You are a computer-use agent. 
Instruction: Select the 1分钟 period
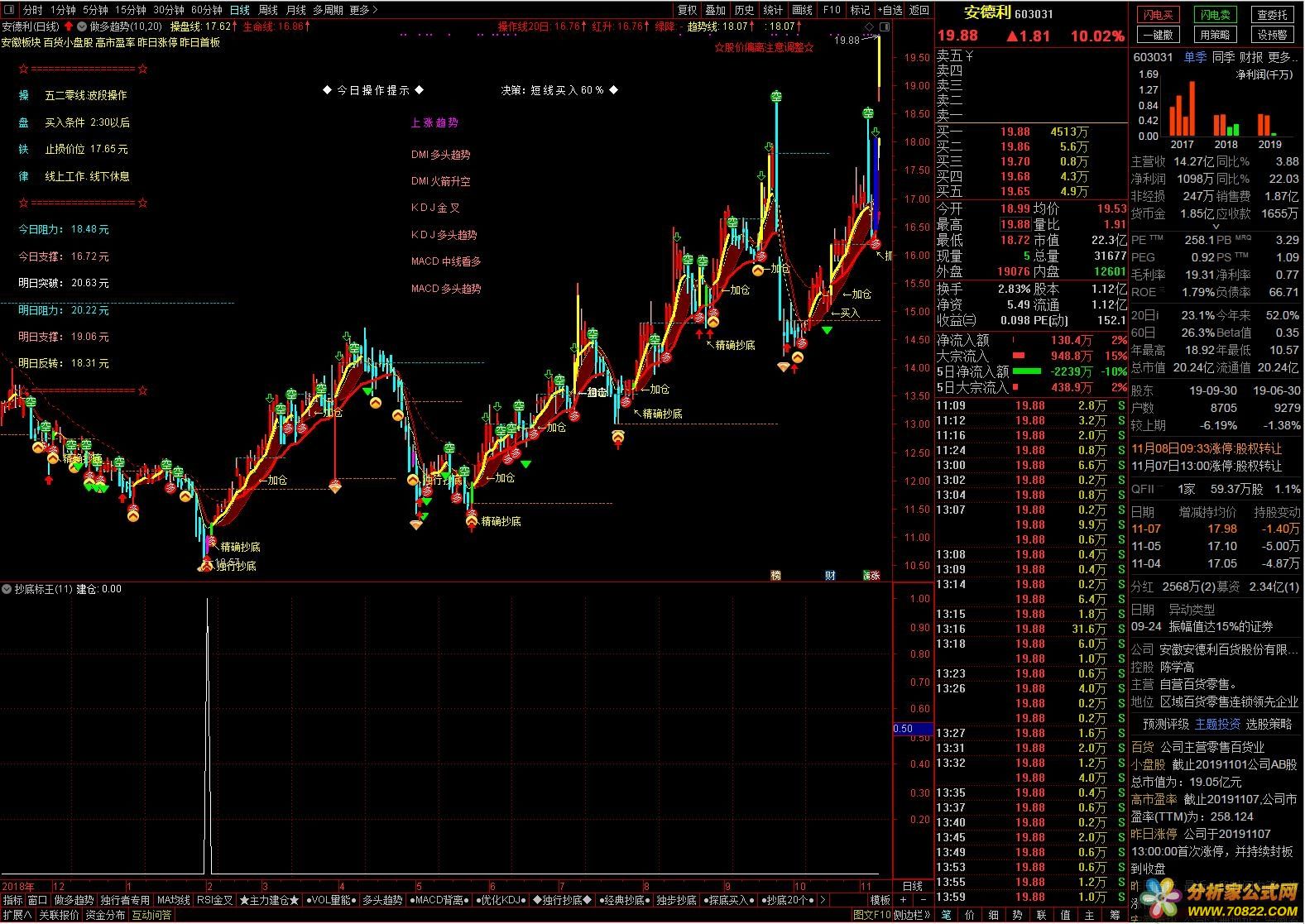[x=63, y=10]
